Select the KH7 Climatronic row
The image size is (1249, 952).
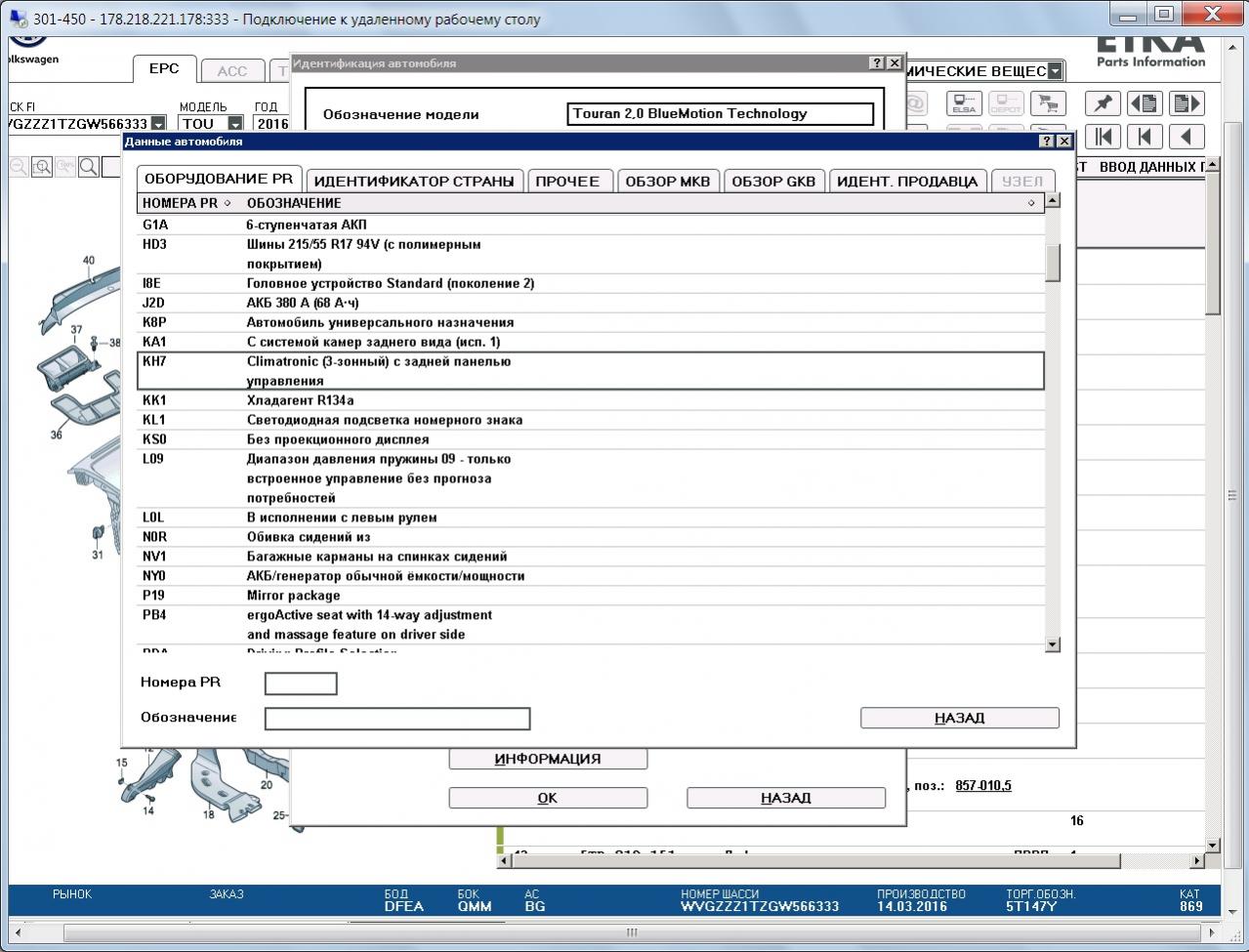click(591, 371)
